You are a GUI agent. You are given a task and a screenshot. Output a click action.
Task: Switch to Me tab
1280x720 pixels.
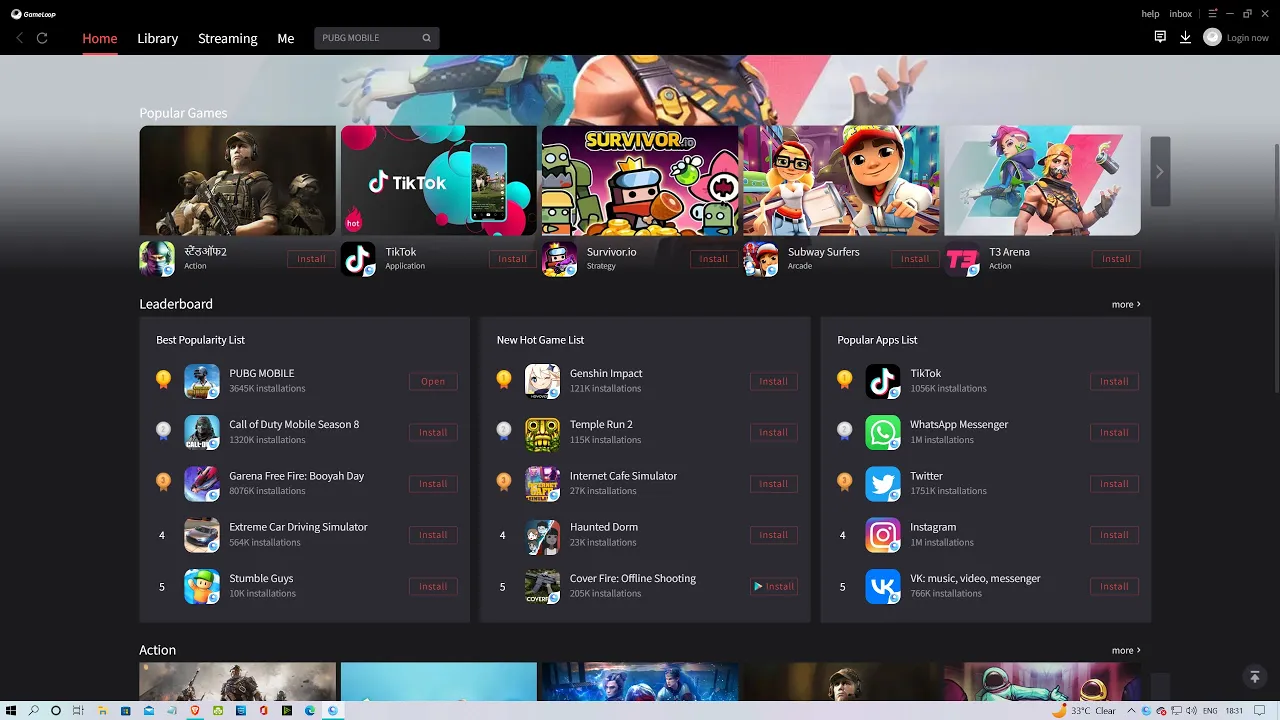point(286,38)
